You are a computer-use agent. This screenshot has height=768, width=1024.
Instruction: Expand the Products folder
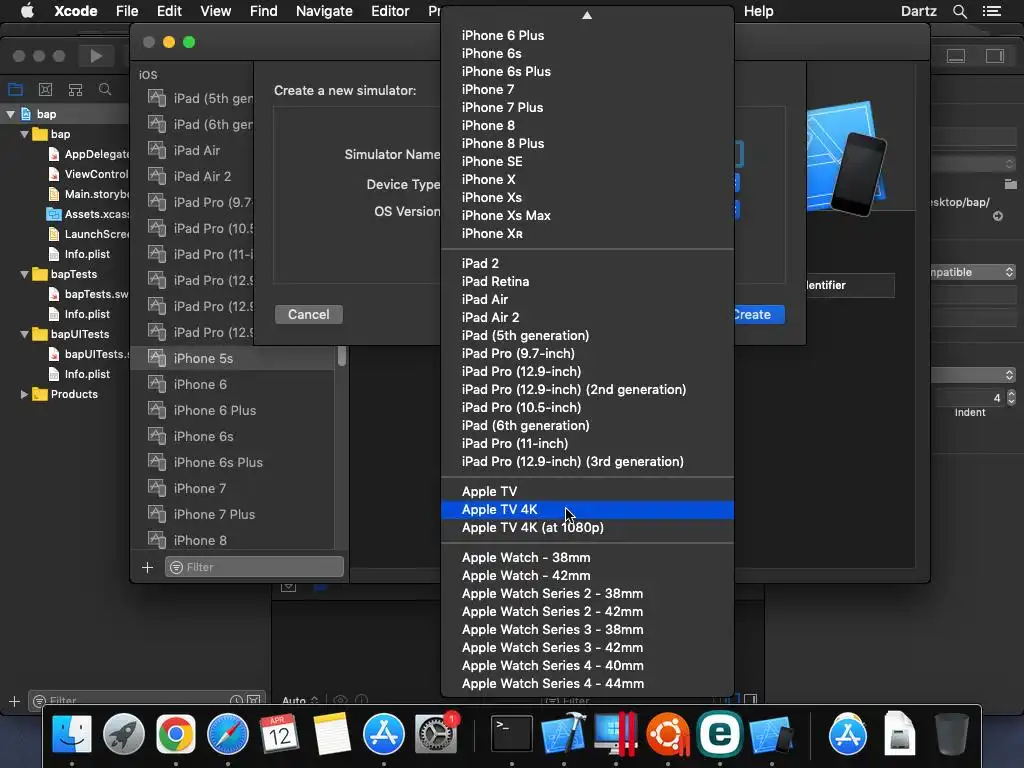[x=24, y=394]
